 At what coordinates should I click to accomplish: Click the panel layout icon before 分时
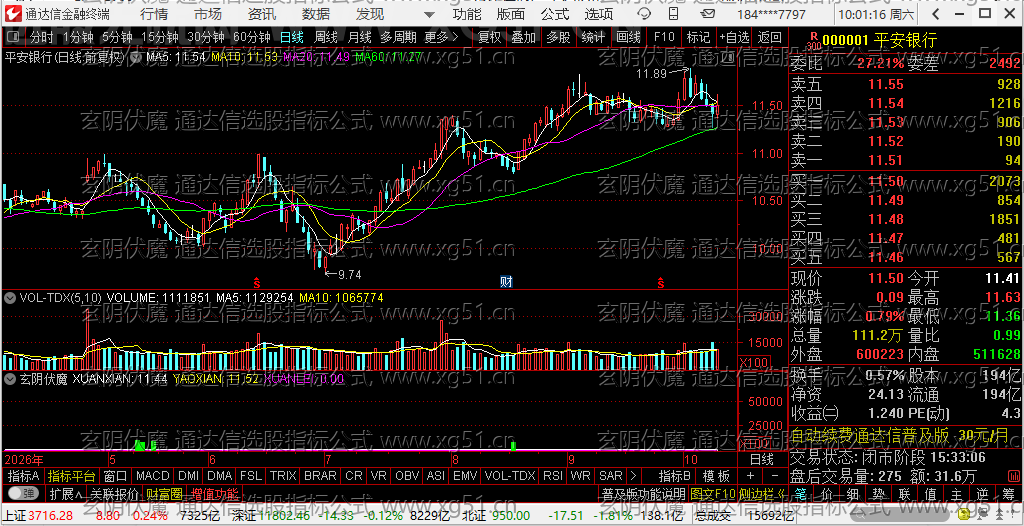point(14,37)
